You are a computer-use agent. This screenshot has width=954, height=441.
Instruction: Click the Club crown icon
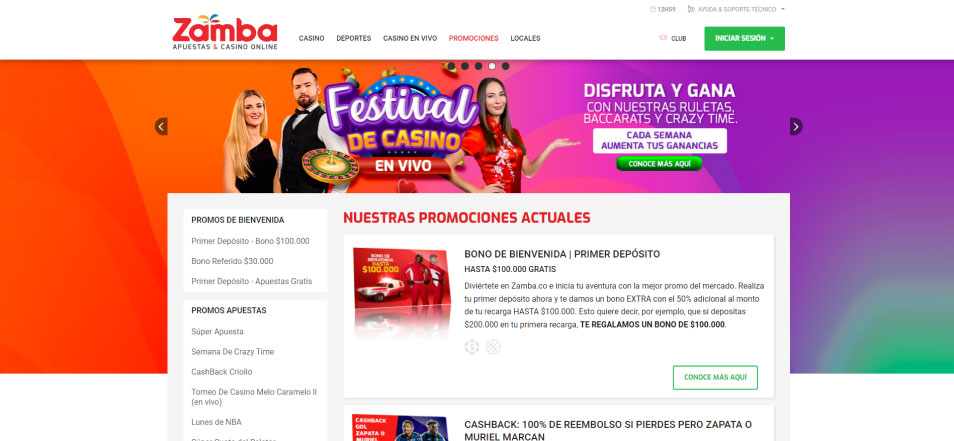[x=663, y=38]
